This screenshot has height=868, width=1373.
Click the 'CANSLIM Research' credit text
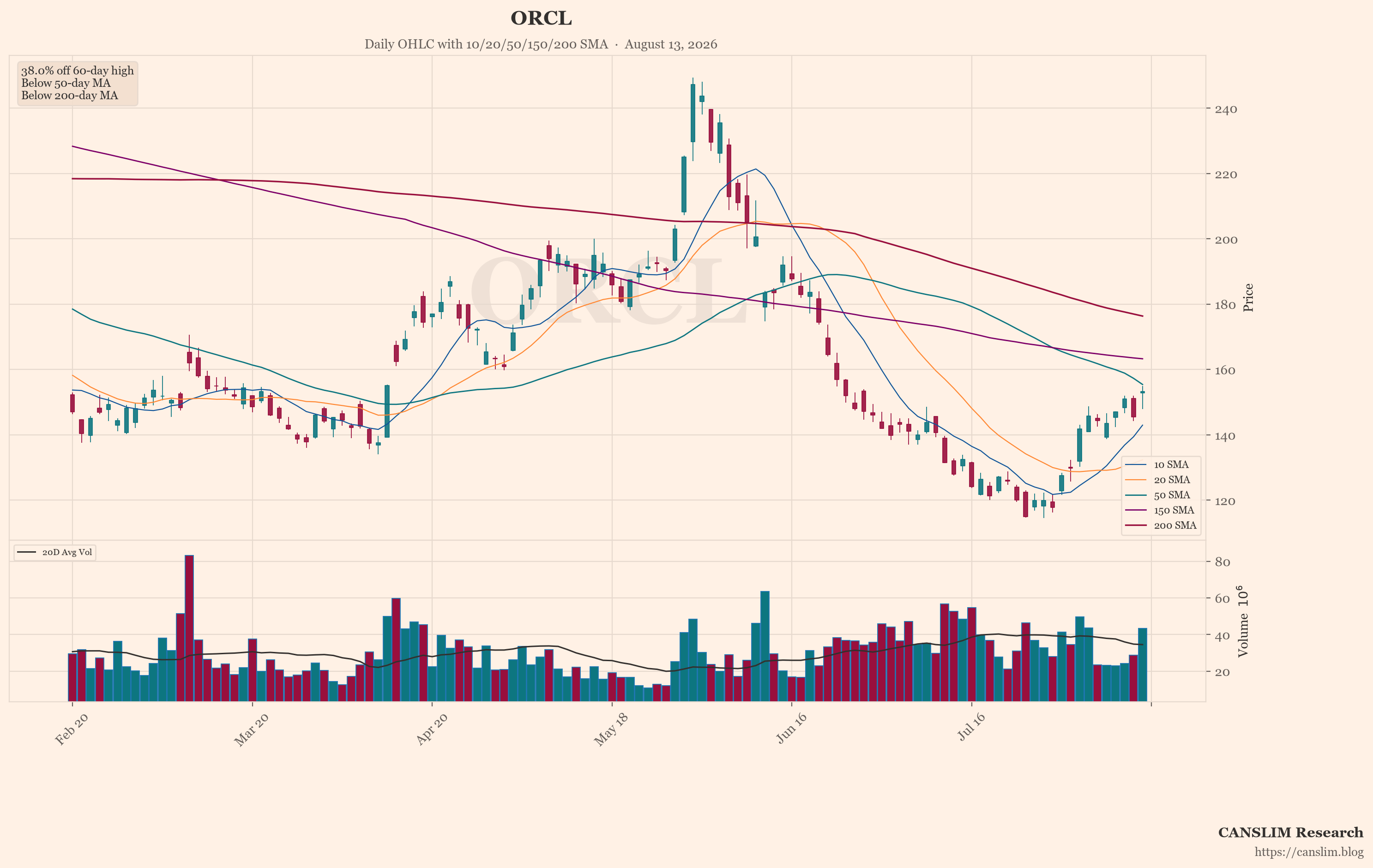(1290, 832)
